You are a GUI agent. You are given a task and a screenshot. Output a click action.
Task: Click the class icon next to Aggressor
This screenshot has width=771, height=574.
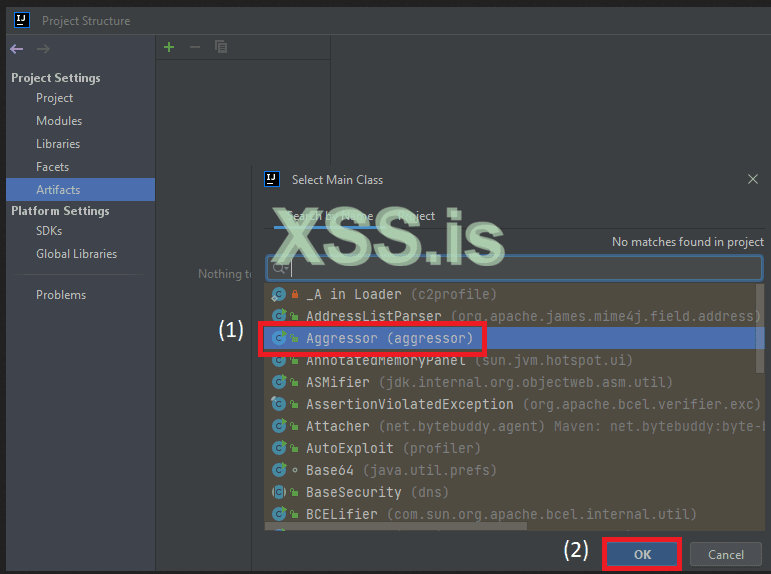279,338
